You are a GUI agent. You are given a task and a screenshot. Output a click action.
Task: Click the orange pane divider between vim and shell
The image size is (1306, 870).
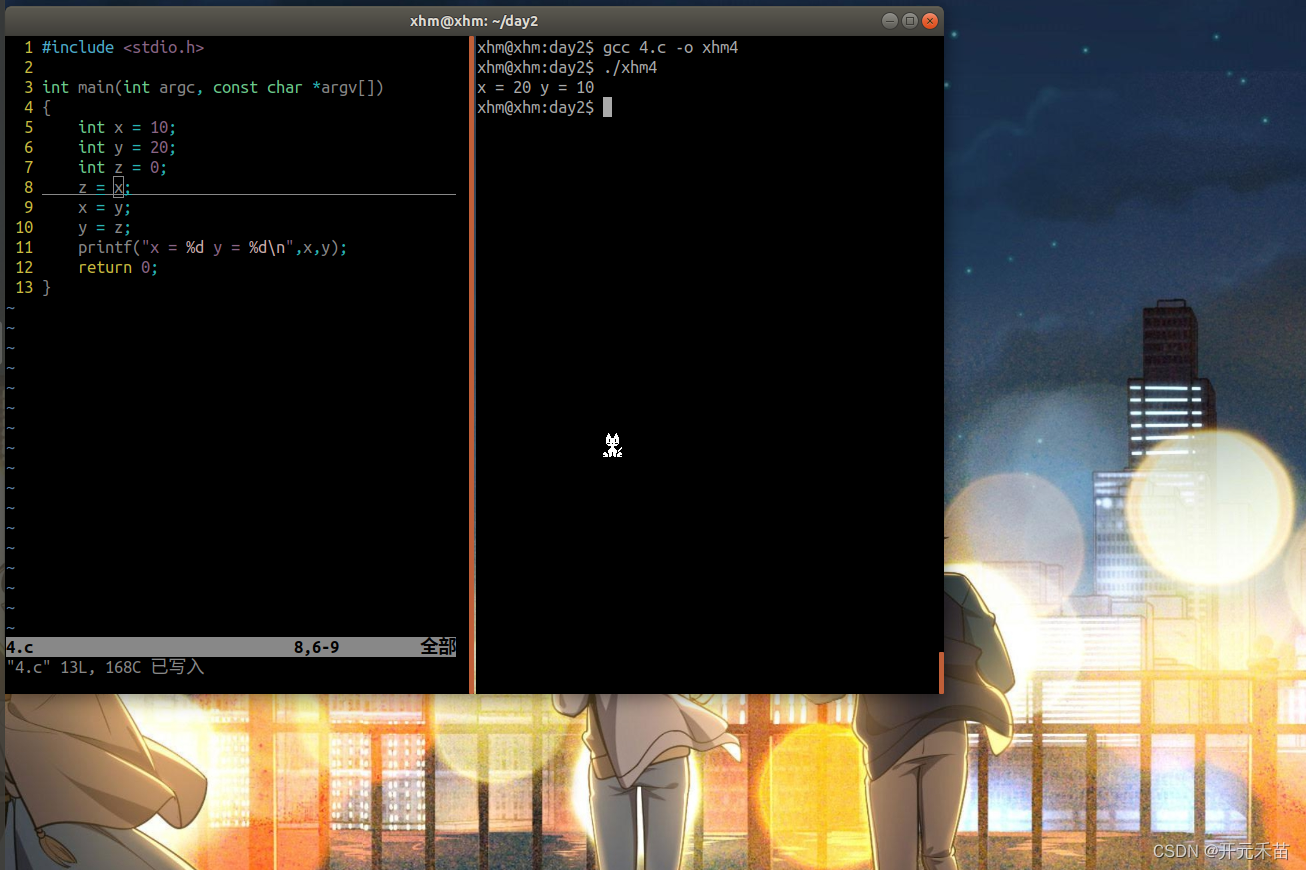pyautogui.click(x=472, y=365)
